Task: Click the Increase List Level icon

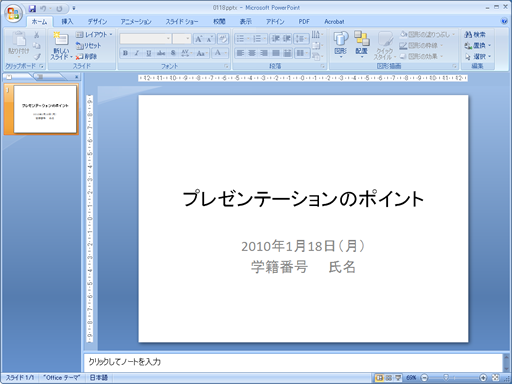Action: point(287,39)
